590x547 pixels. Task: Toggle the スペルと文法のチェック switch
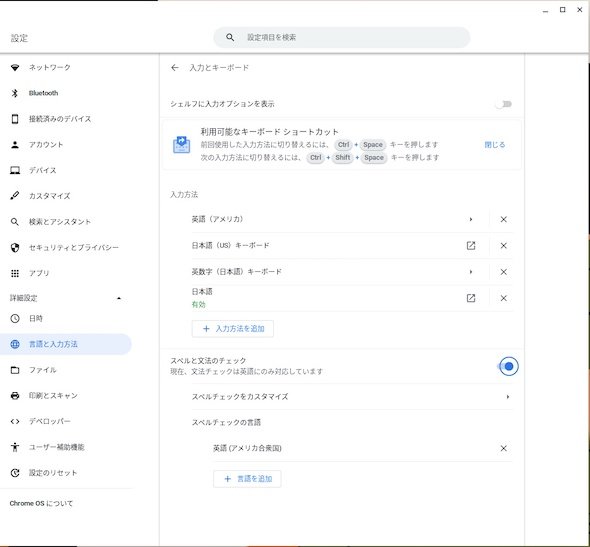506,366
